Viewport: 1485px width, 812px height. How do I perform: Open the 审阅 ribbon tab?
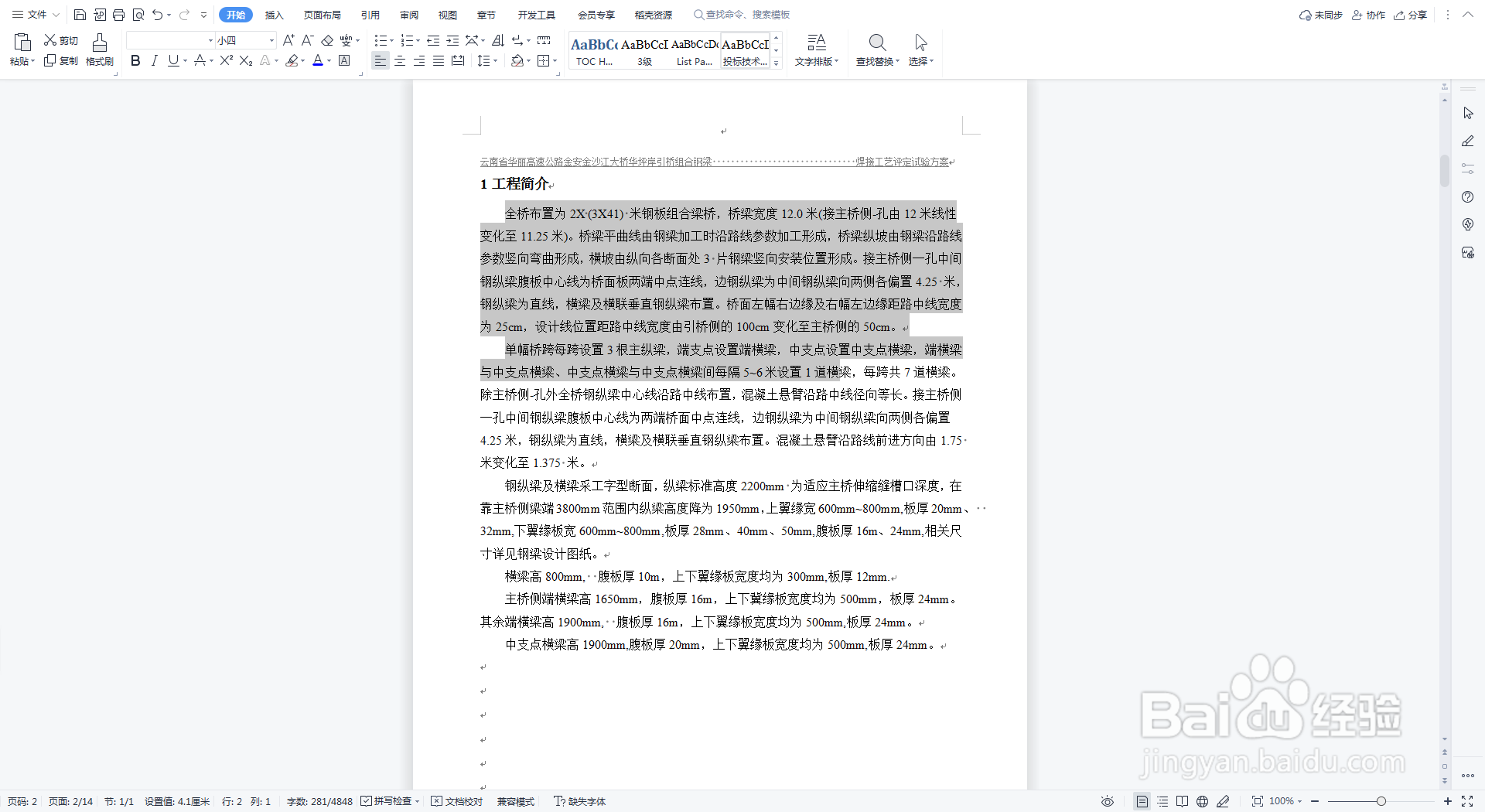coord(409,14)
